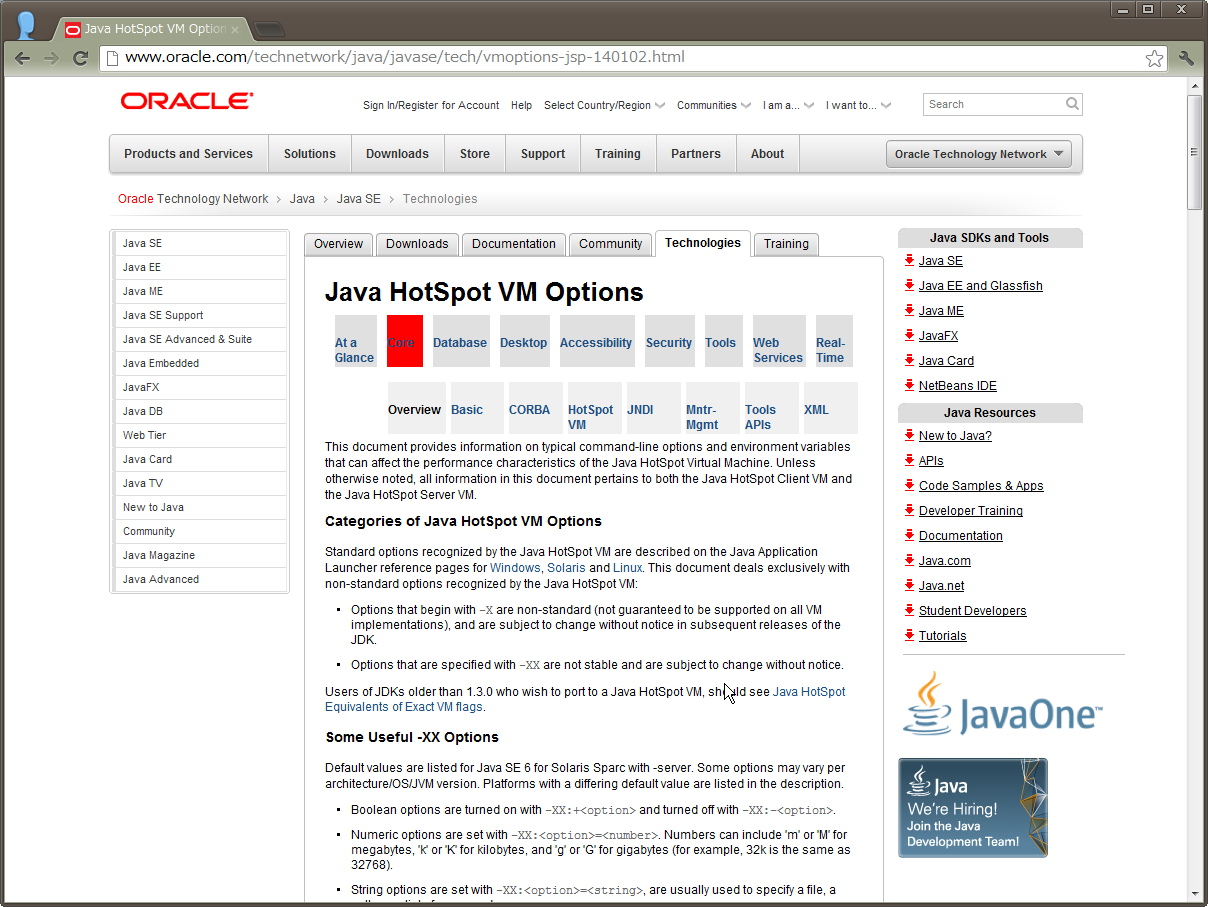Click red download arrow beside Java SE

point(909,260)
